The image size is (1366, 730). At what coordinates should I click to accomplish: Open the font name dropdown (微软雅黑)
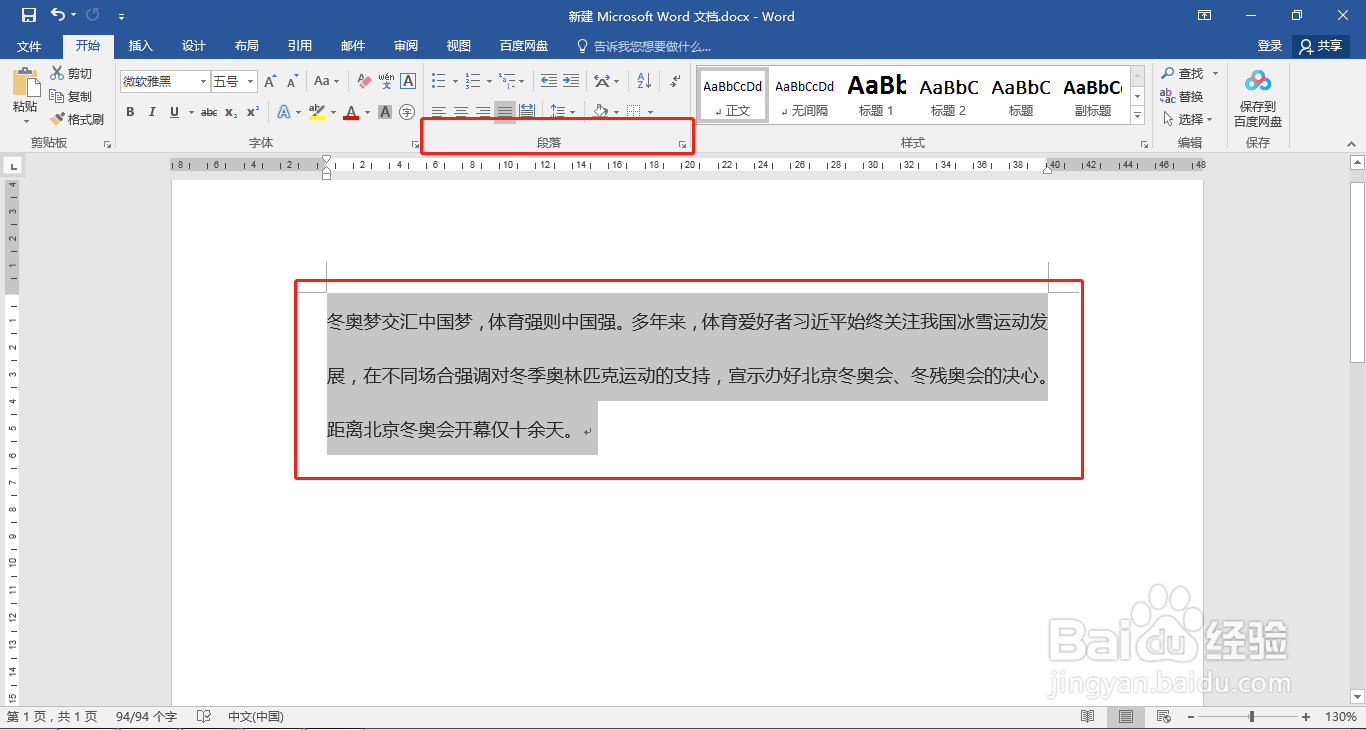pos(203,81)
